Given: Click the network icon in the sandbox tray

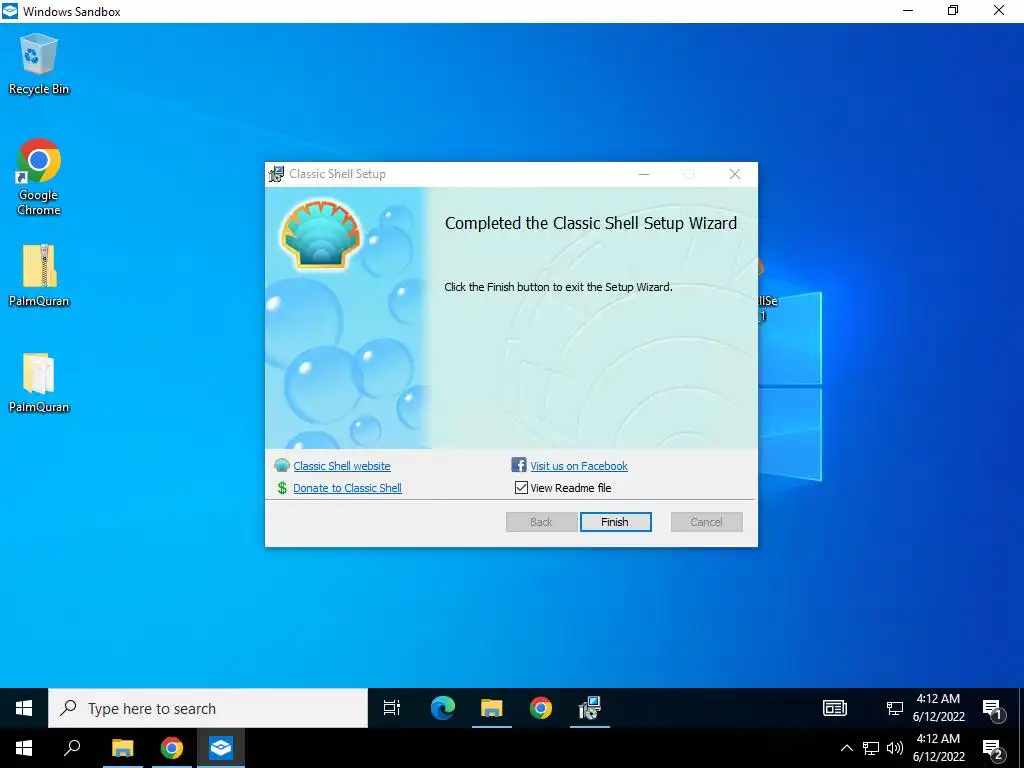Looking at the screenshot, I should 895,708.
